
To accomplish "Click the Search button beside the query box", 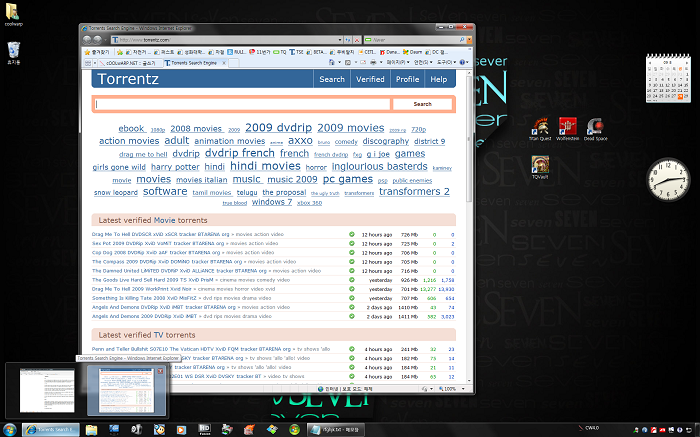I will coord(422,104).
